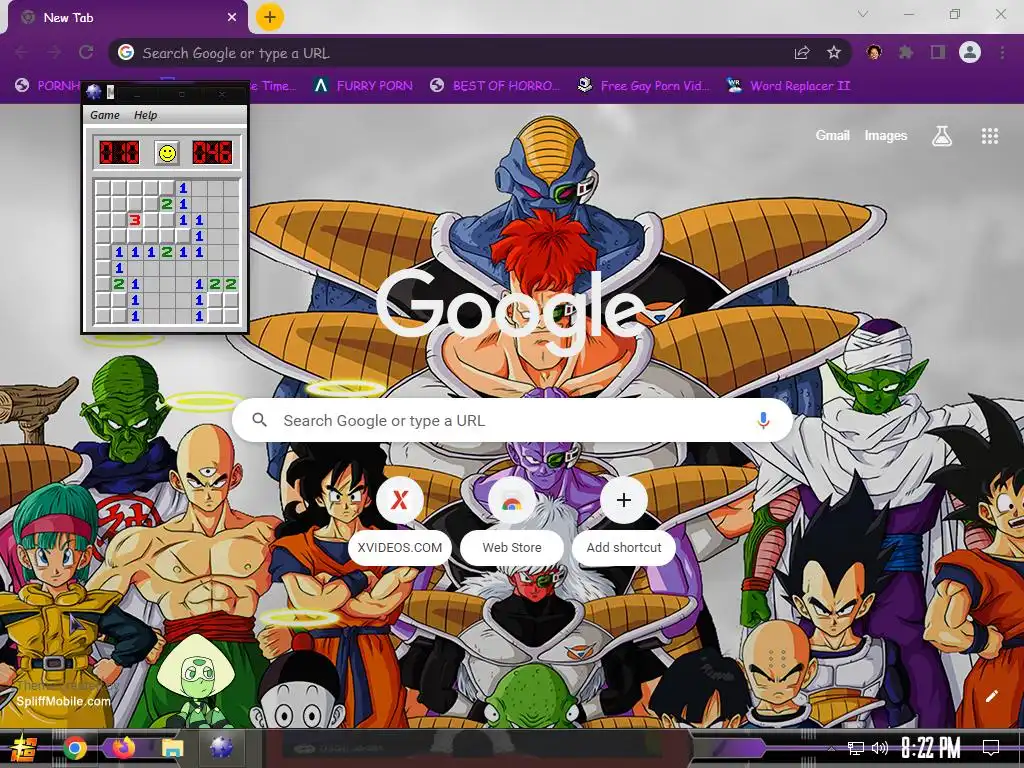The width and height of the screenshot is (1024, 768).
Task: Reload the current page
Action: [x=86, y=52]
